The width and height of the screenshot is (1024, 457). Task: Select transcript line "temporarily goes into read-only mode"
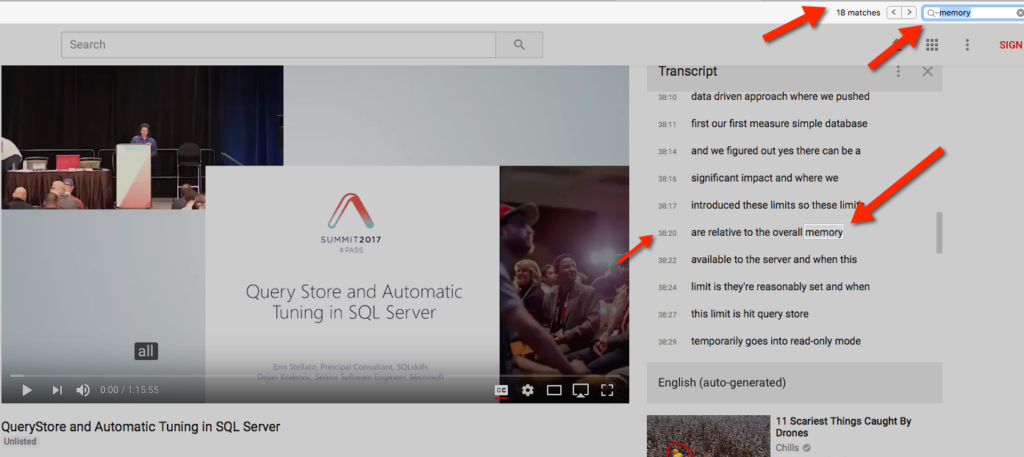point(776,341)
